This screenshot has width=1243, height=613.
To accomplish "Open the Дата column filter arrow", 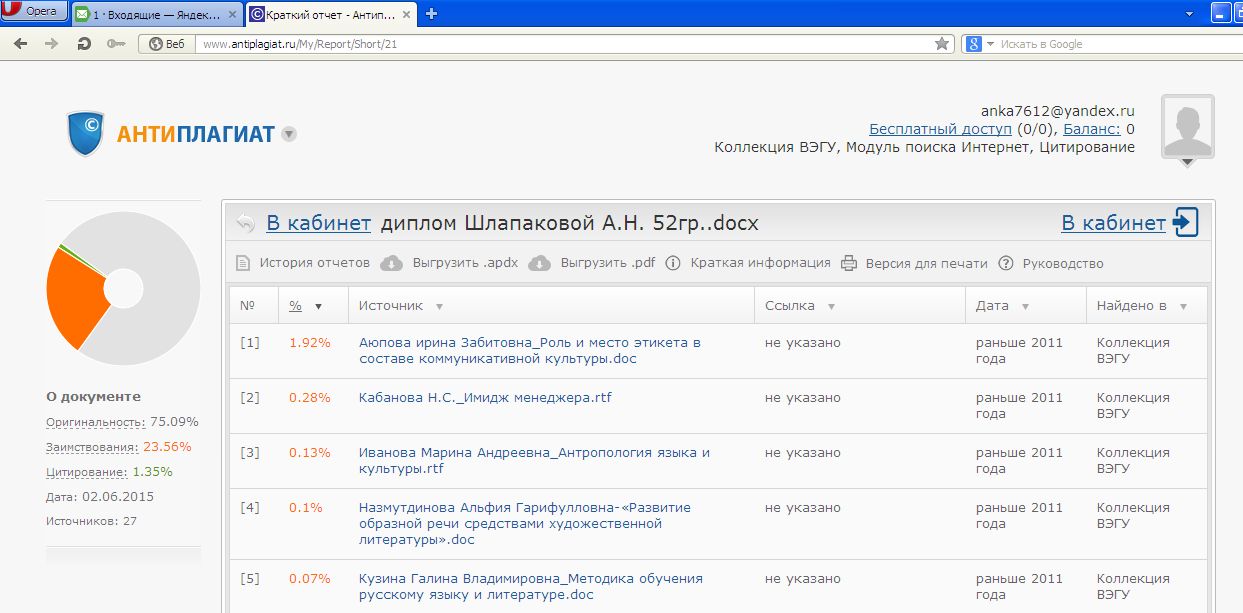I will coord(1025,306).
